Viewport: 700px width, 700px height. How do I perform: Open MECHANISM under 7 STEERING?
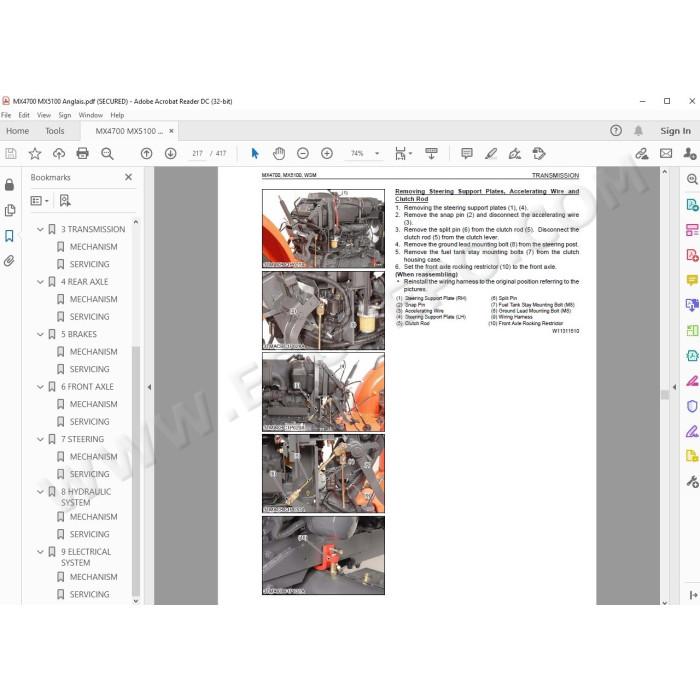pyautogui.click(x=93, y=457)
